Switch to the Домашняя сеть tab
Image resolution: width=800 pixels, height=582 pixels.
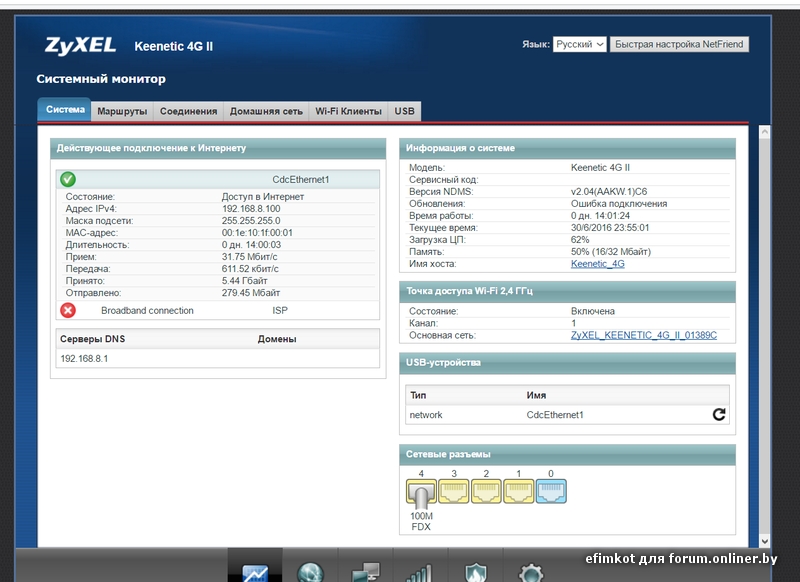point(266,111)
